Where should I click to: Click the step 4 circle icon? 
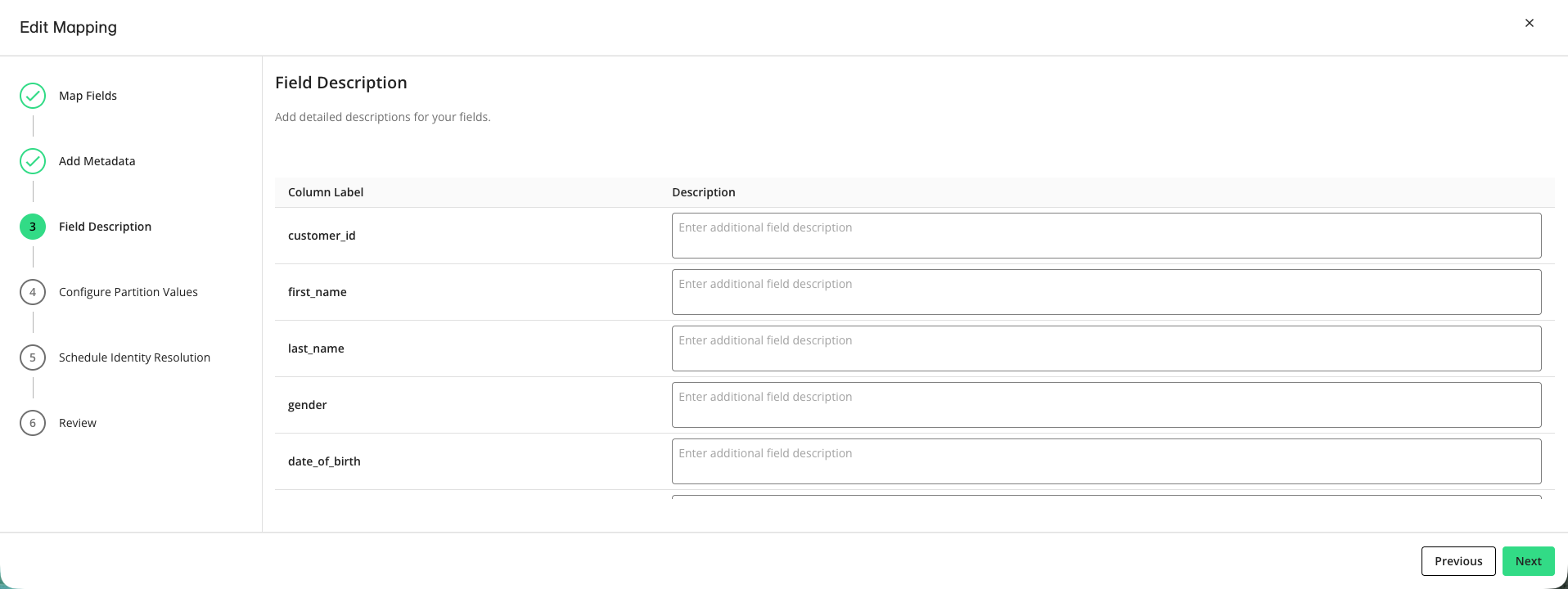pyautogui.click(x=33, y=292)
